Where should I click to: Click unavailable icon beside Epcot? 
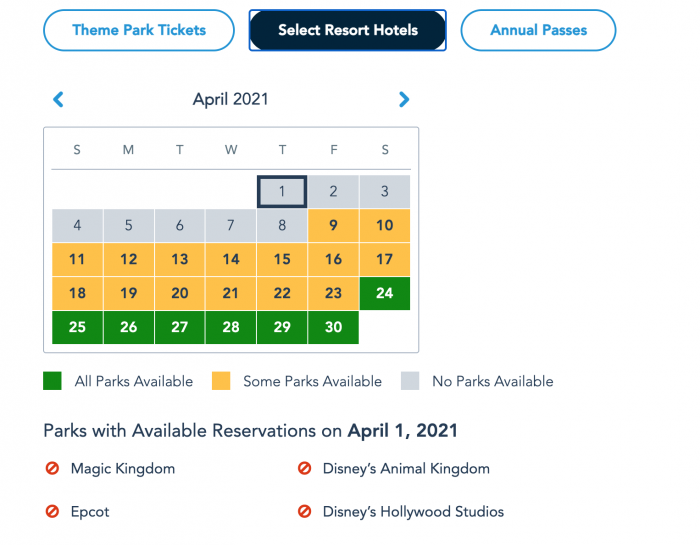click(x=52, y=511)
